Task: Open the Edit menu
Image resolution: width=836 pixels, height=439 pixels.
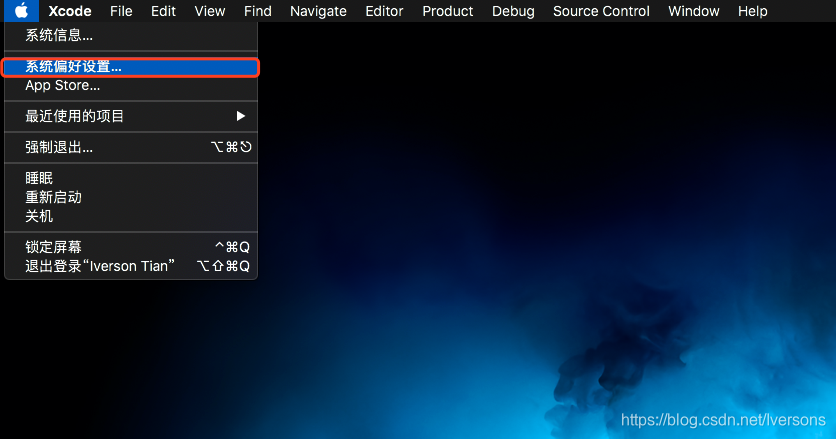Action: tap(163, 11)
